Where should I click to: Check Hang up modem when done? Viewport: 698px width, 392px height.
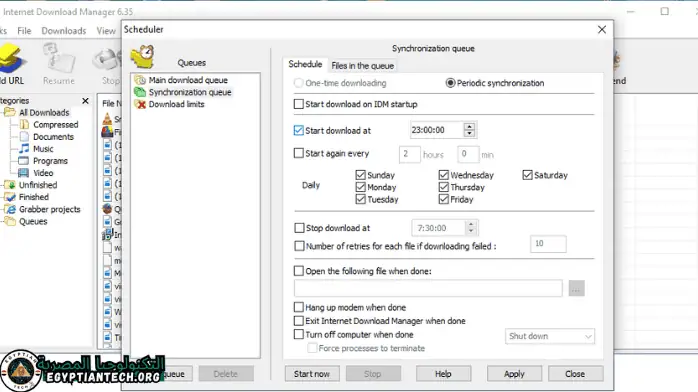pos(299,307)
